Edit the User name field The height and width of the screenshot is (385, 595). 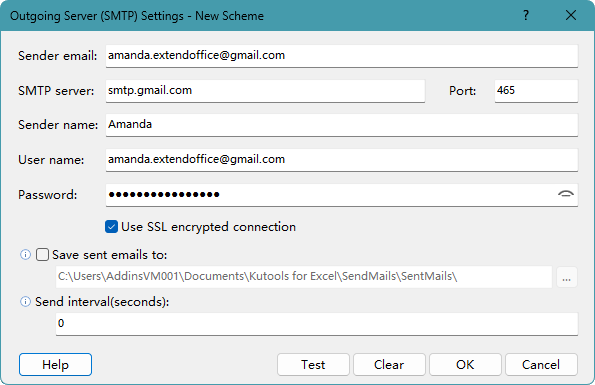342,160
